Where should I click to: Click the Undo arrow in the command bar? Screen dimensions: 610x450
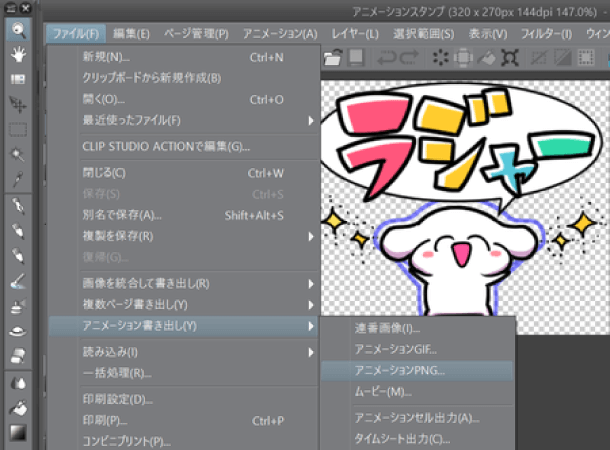click(x=387, y=59)
